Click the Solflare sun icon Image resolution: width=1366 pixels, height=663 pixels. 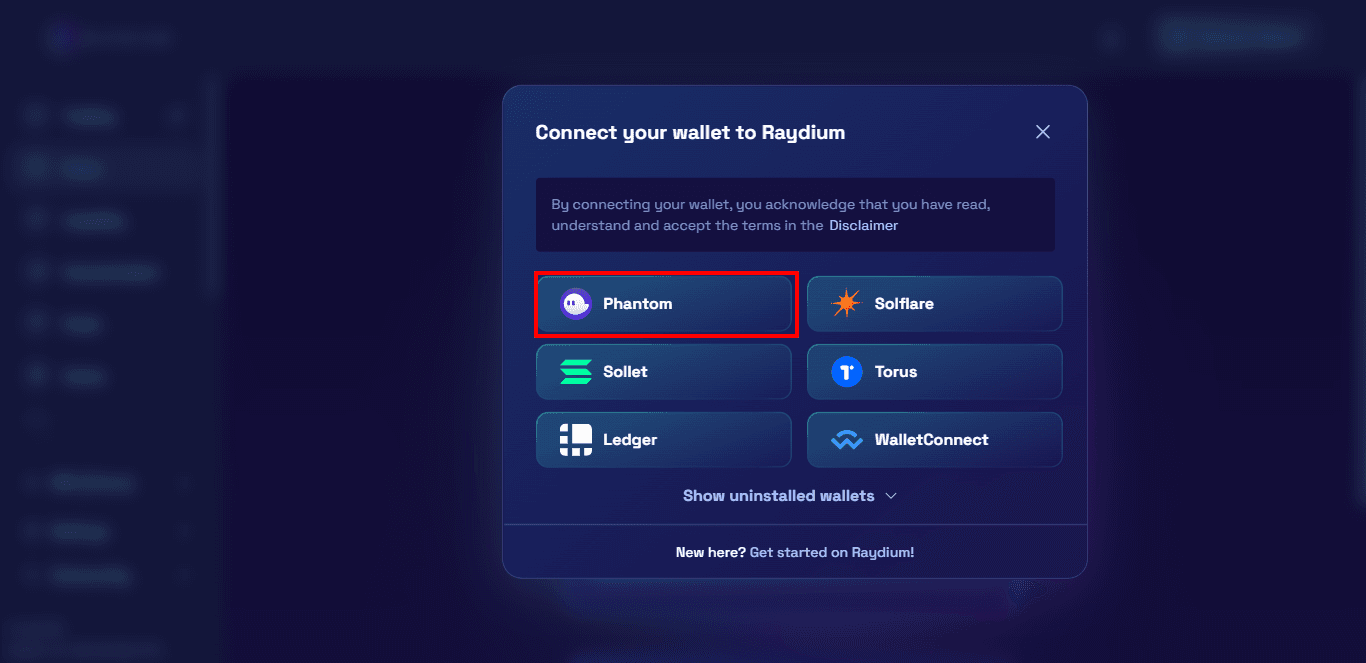coord(846,303)
